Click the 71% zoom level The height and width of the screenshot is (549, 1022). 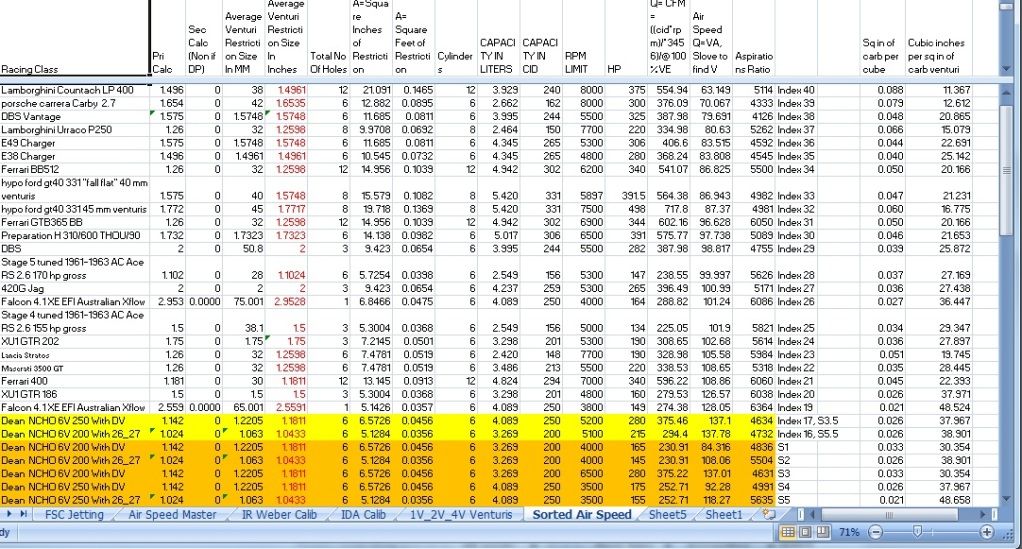click(x=849, y=532)
